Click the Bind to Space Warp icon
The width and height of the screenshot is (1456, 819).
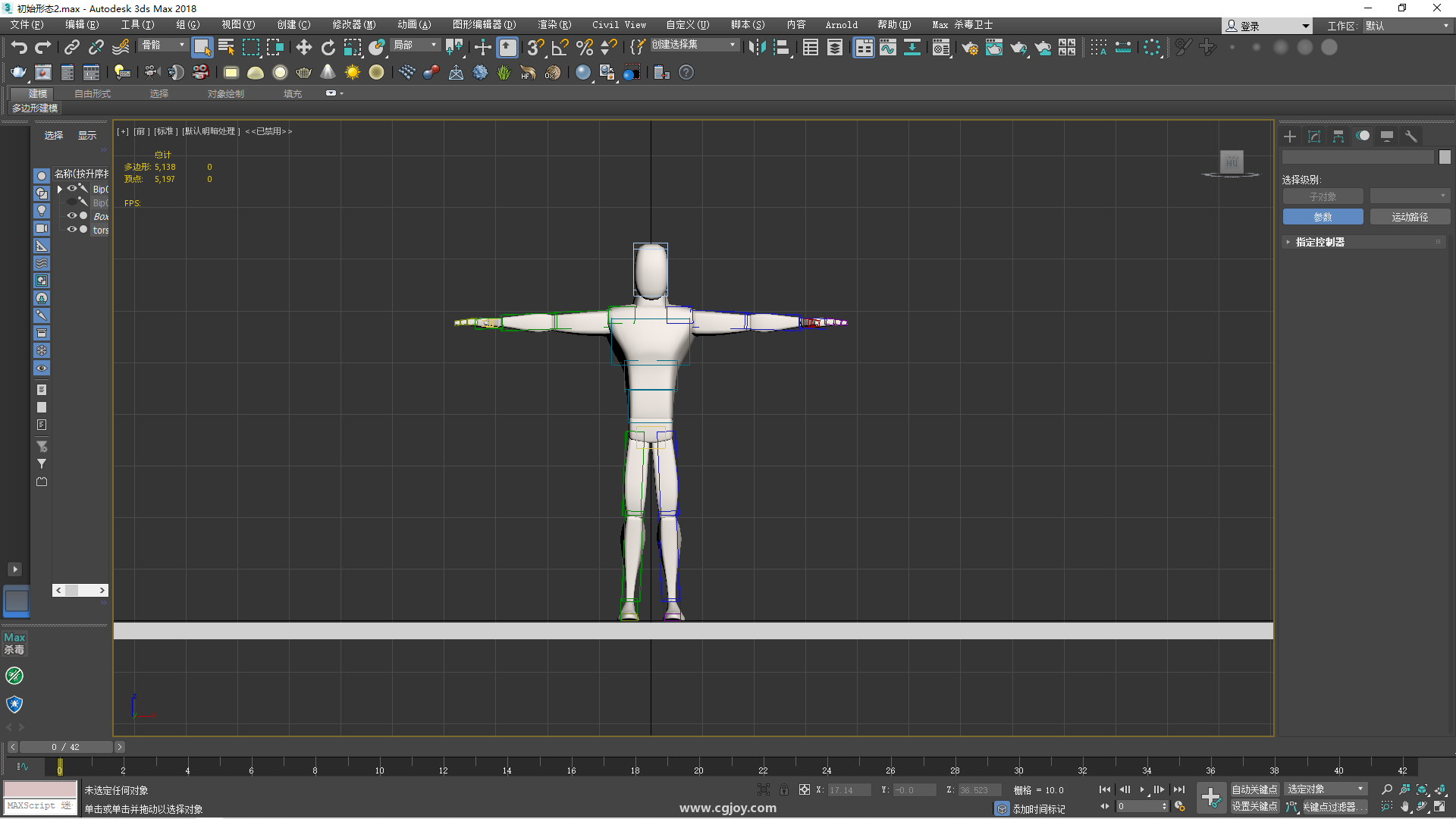121,48
